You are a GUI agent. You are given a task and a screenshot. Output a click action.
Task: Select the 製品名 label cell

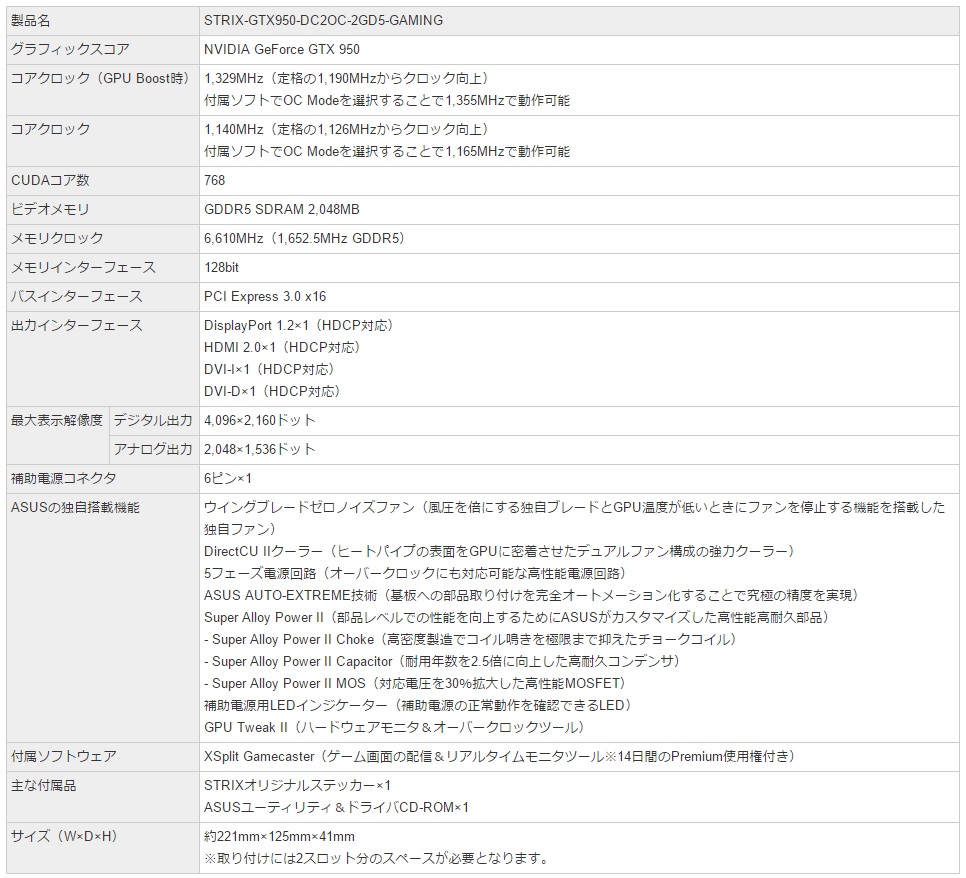pyautogui.click(x=102, y=20)
